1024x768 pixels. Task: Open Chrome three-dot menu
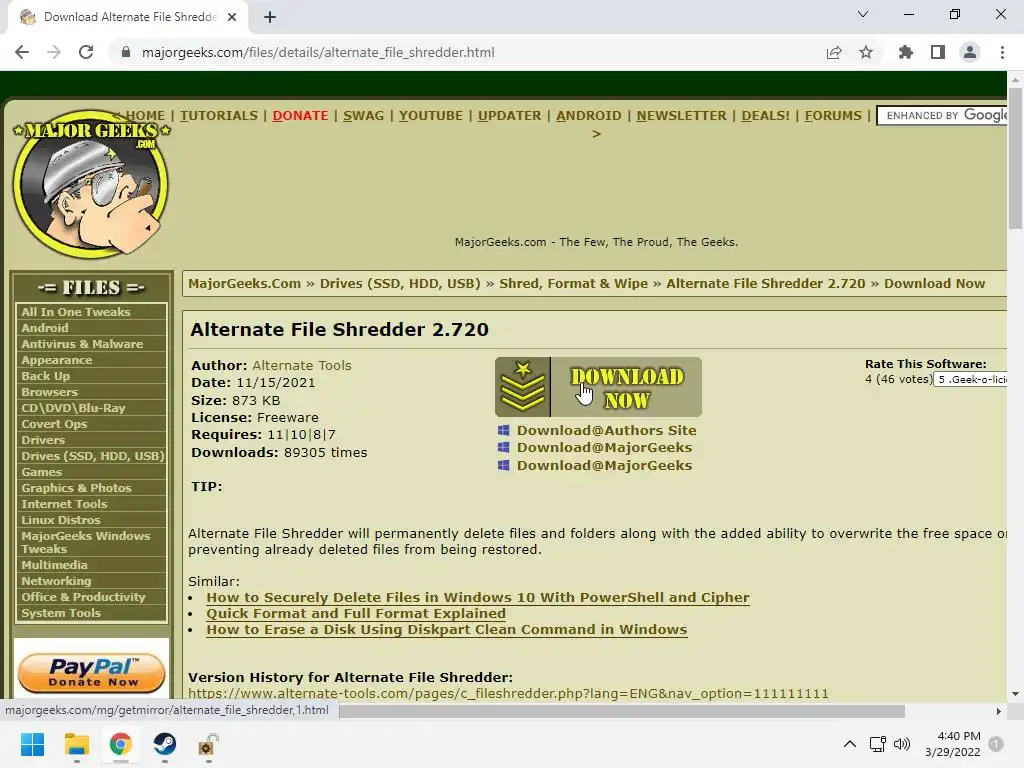pyautogui.click(x=1002, y=52)
